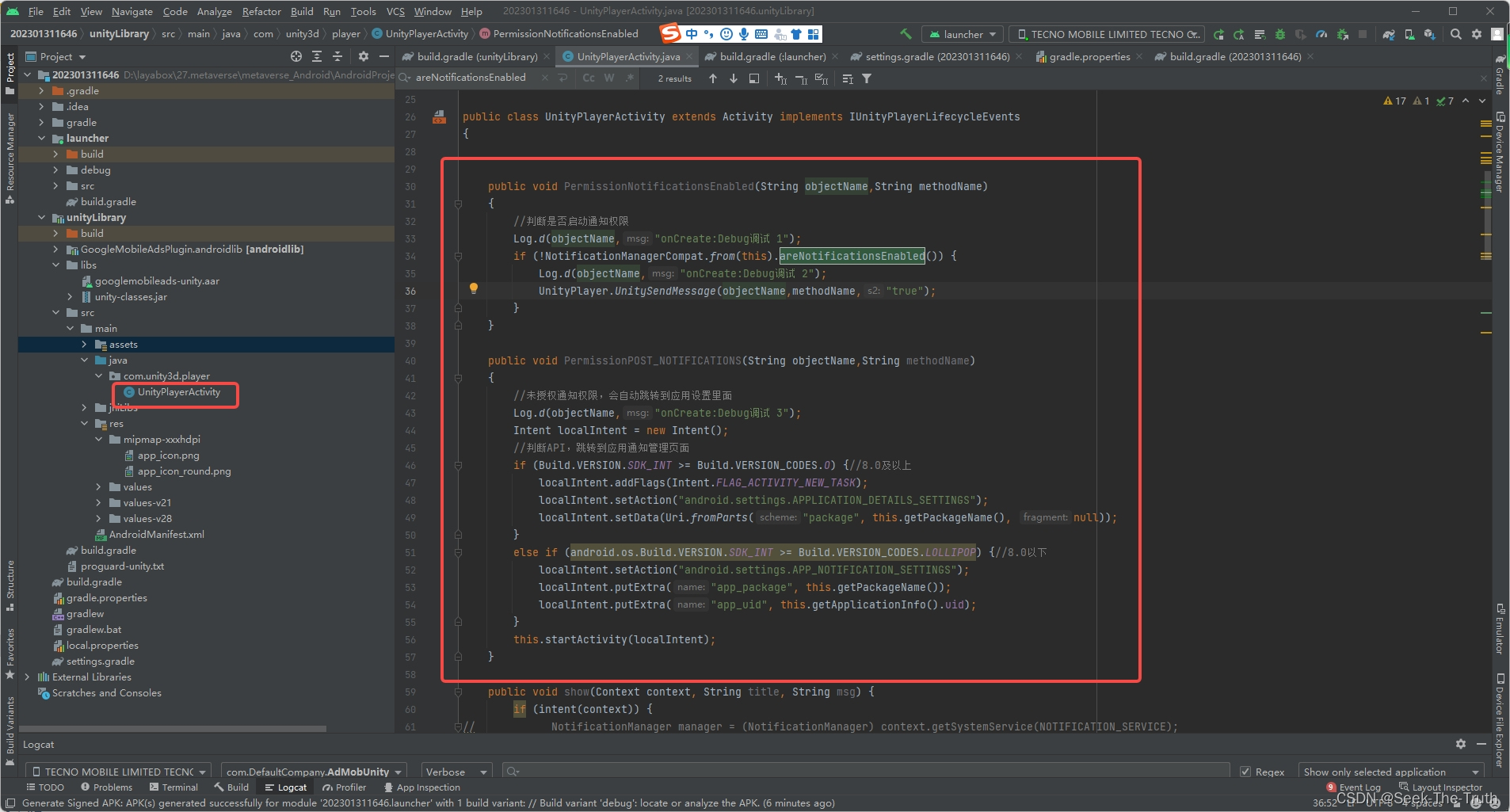Open the Analyze menu
The image size is (1510, 812).
point(214,11)
